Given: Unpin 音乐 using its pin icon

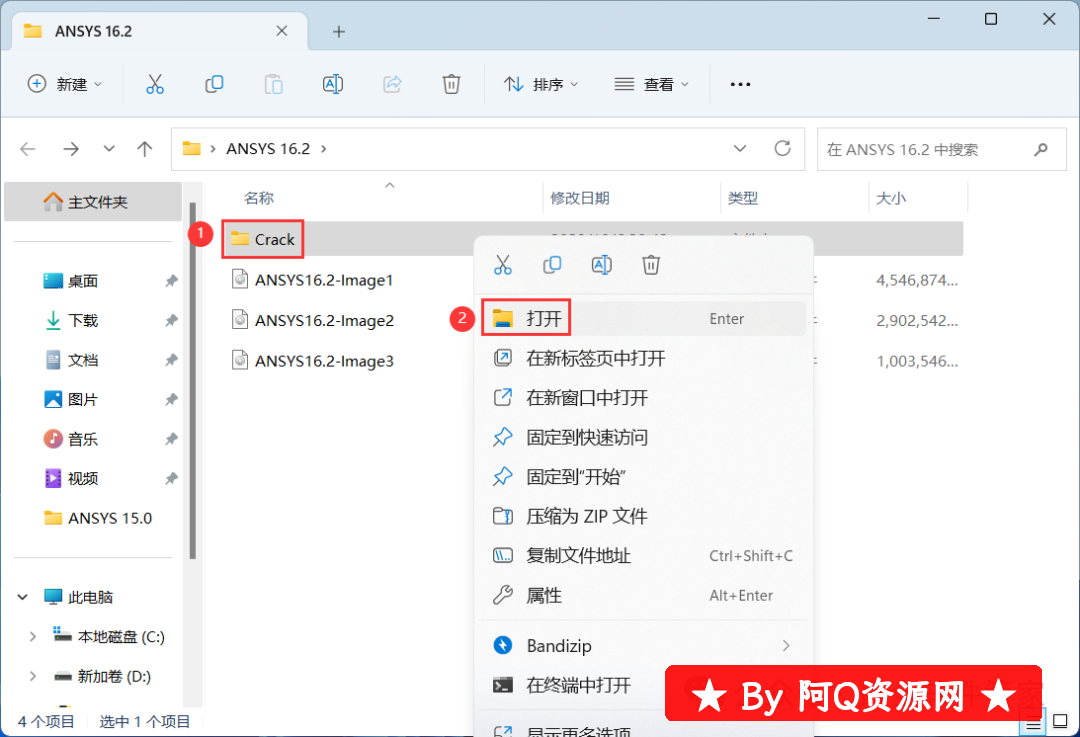Looking at the screenshot, I should coord(172,439).
